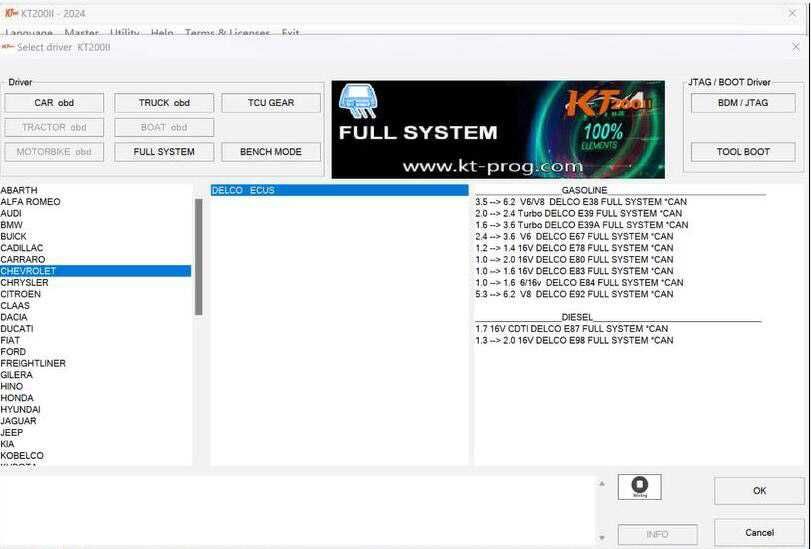811x549 pixels.
Task: Select DUCATI in the brand list
Action: [x=96, y=329]
